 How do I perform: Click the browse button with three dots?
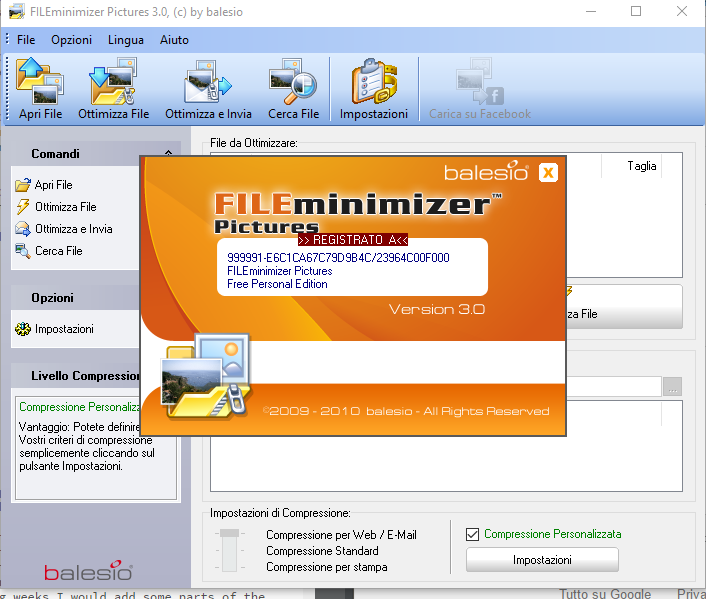[x=672, y=387]
